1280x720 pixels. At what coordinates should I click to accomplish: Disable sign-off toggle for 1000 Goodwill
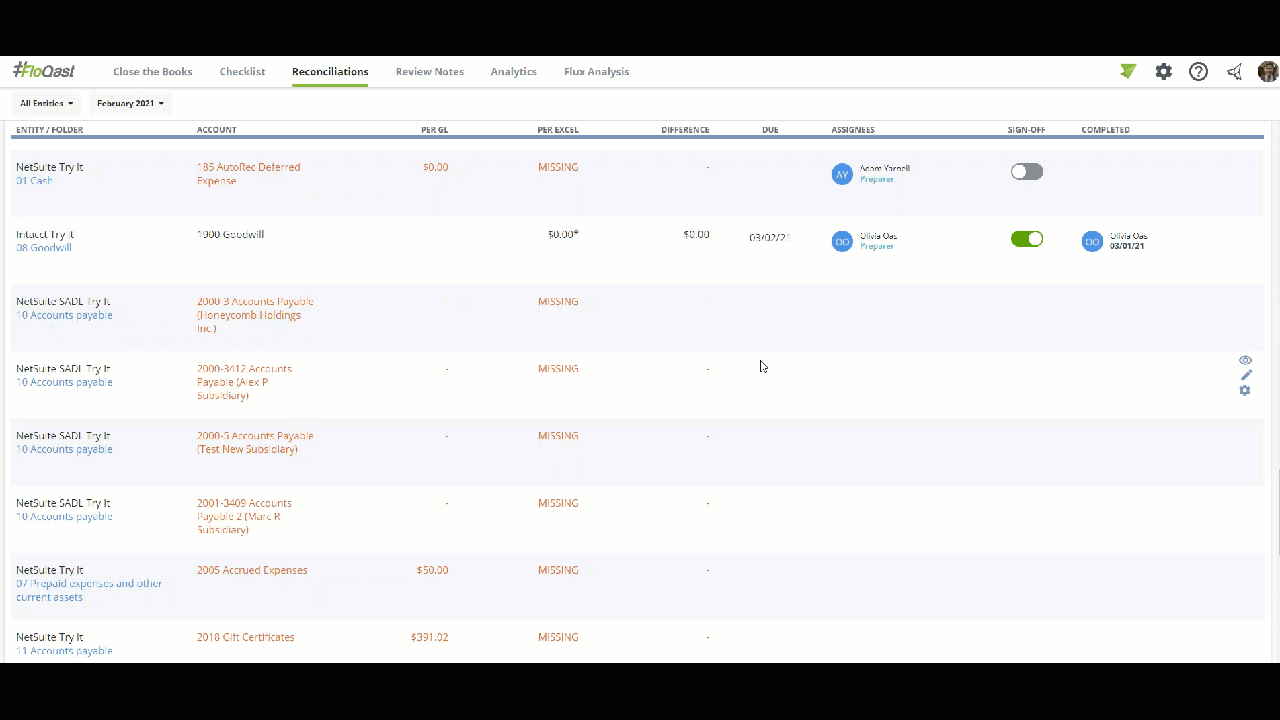[x=1026, y=239]
